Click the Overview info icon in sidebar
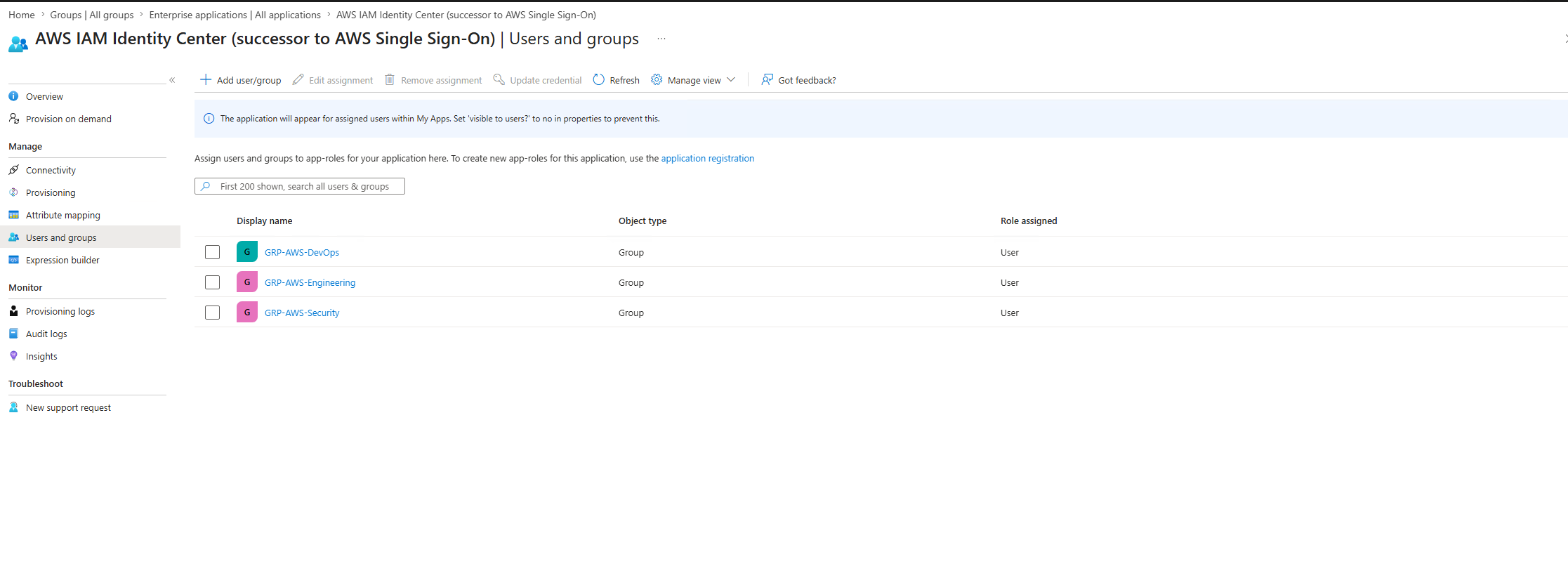1568x578 pixels. 13,96
